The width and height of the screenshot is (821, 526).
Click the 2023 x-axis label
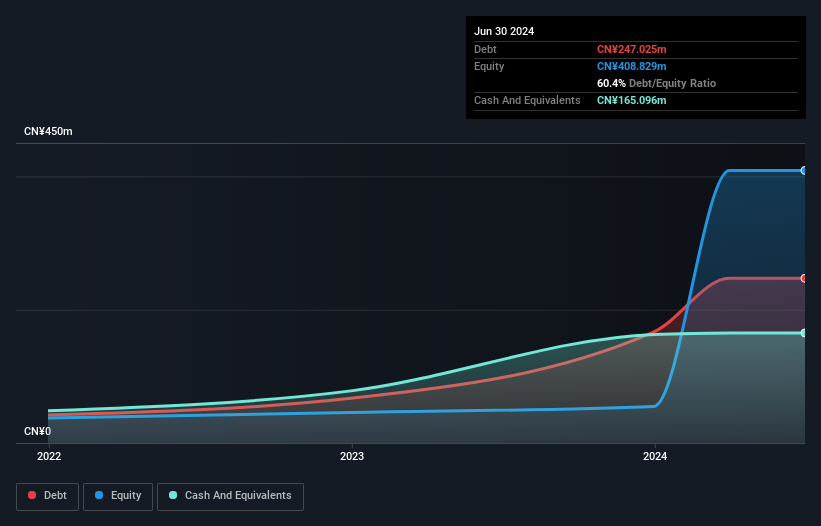[352, 456]
